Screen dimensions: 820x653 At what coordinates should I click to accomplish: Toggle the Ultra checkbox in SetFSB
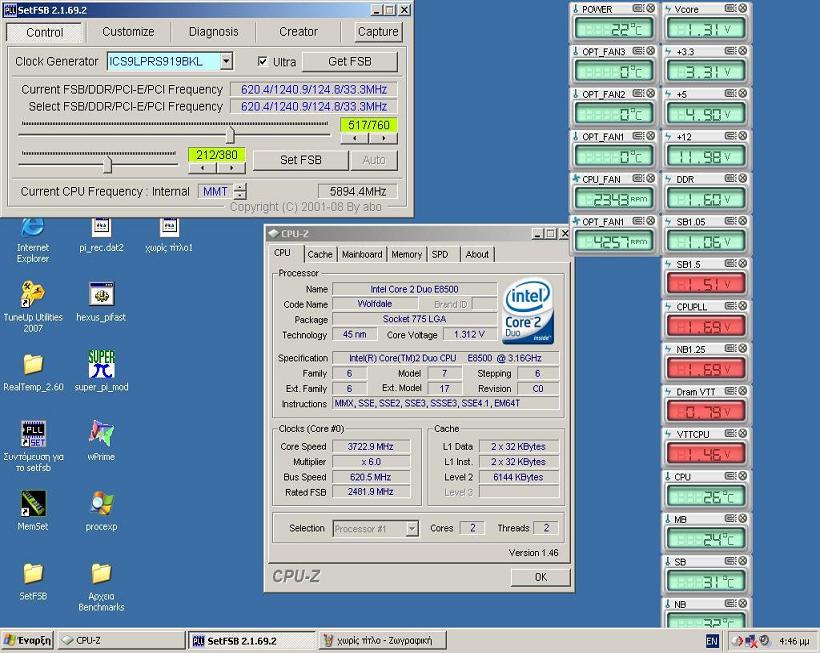(263, 62)
